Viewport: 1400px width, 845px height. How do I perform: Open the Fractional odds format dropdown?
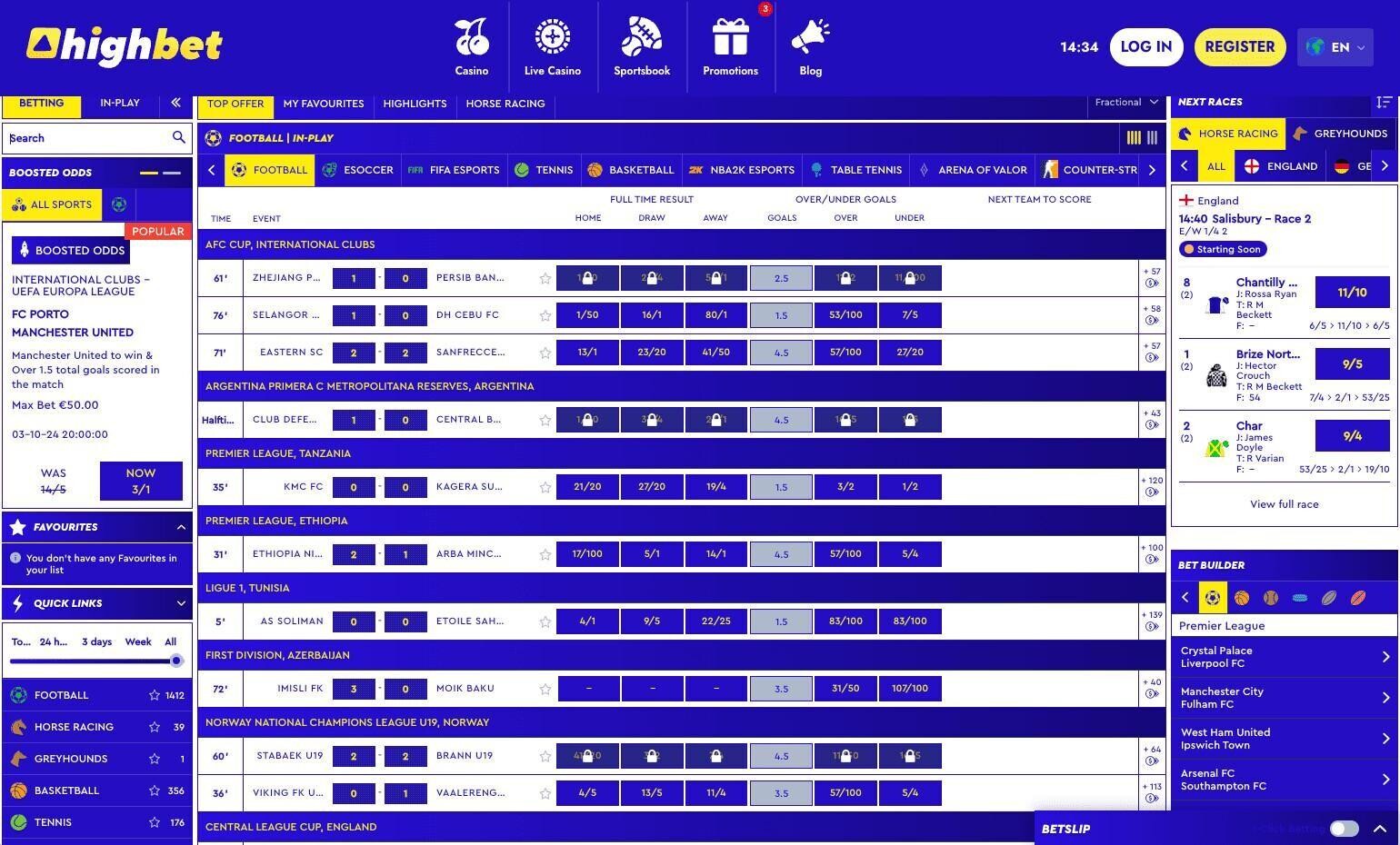click(1126, 103)
